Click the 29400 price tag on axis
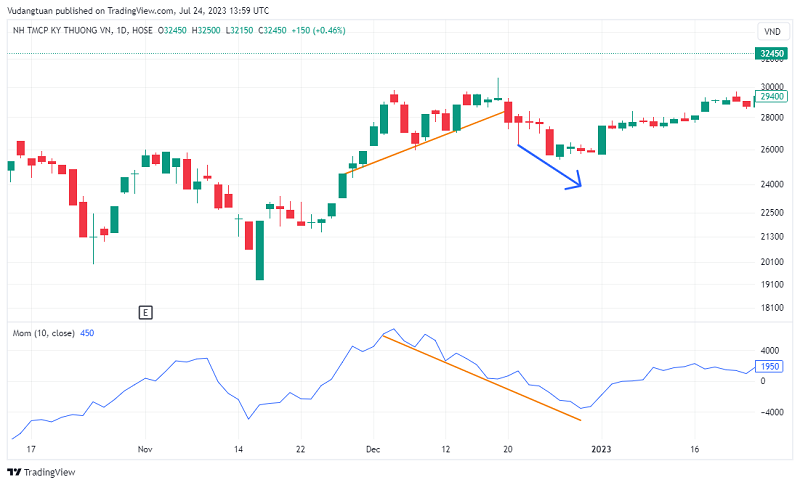800x485 pixels. tap(771, 97)
